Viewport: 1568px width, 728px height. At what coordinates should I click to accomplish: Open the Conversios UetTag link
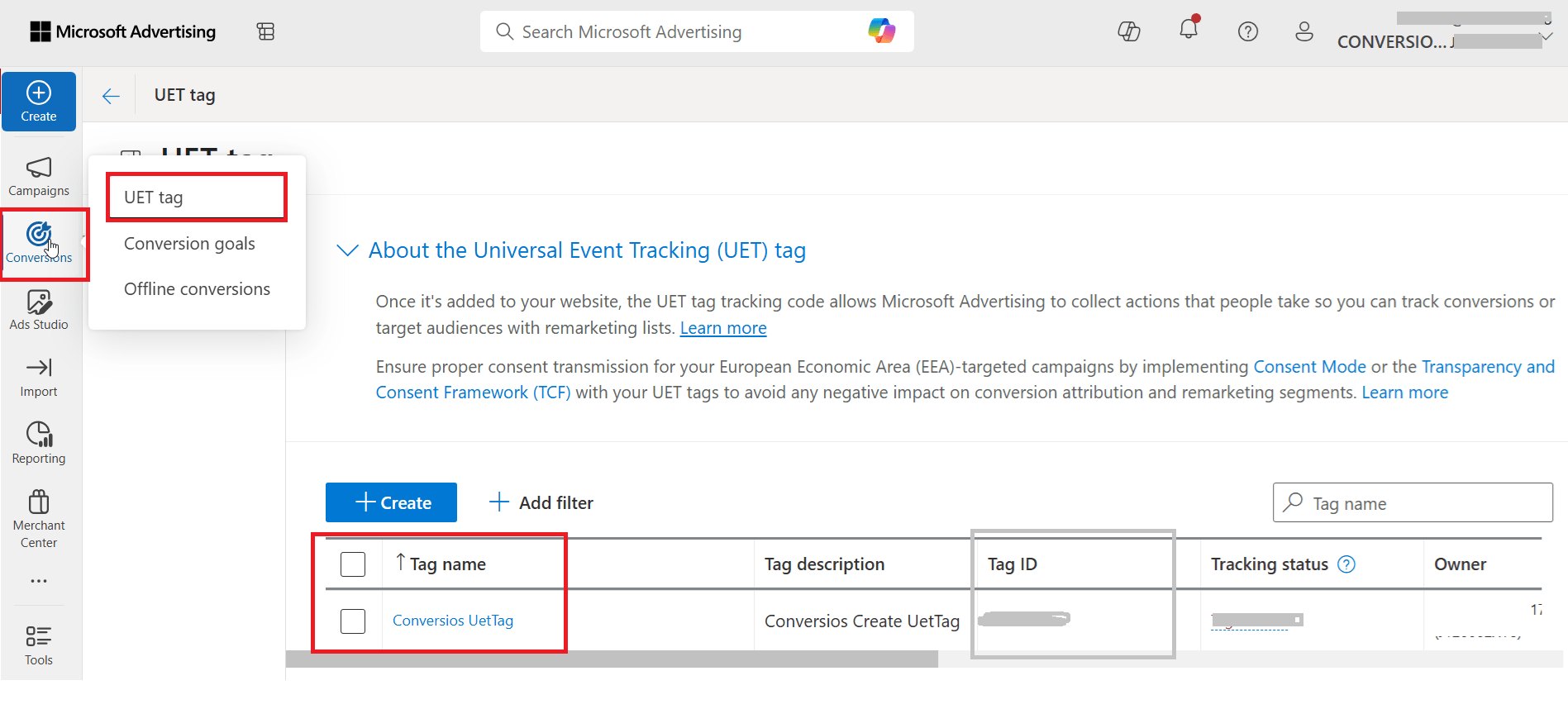453,621
